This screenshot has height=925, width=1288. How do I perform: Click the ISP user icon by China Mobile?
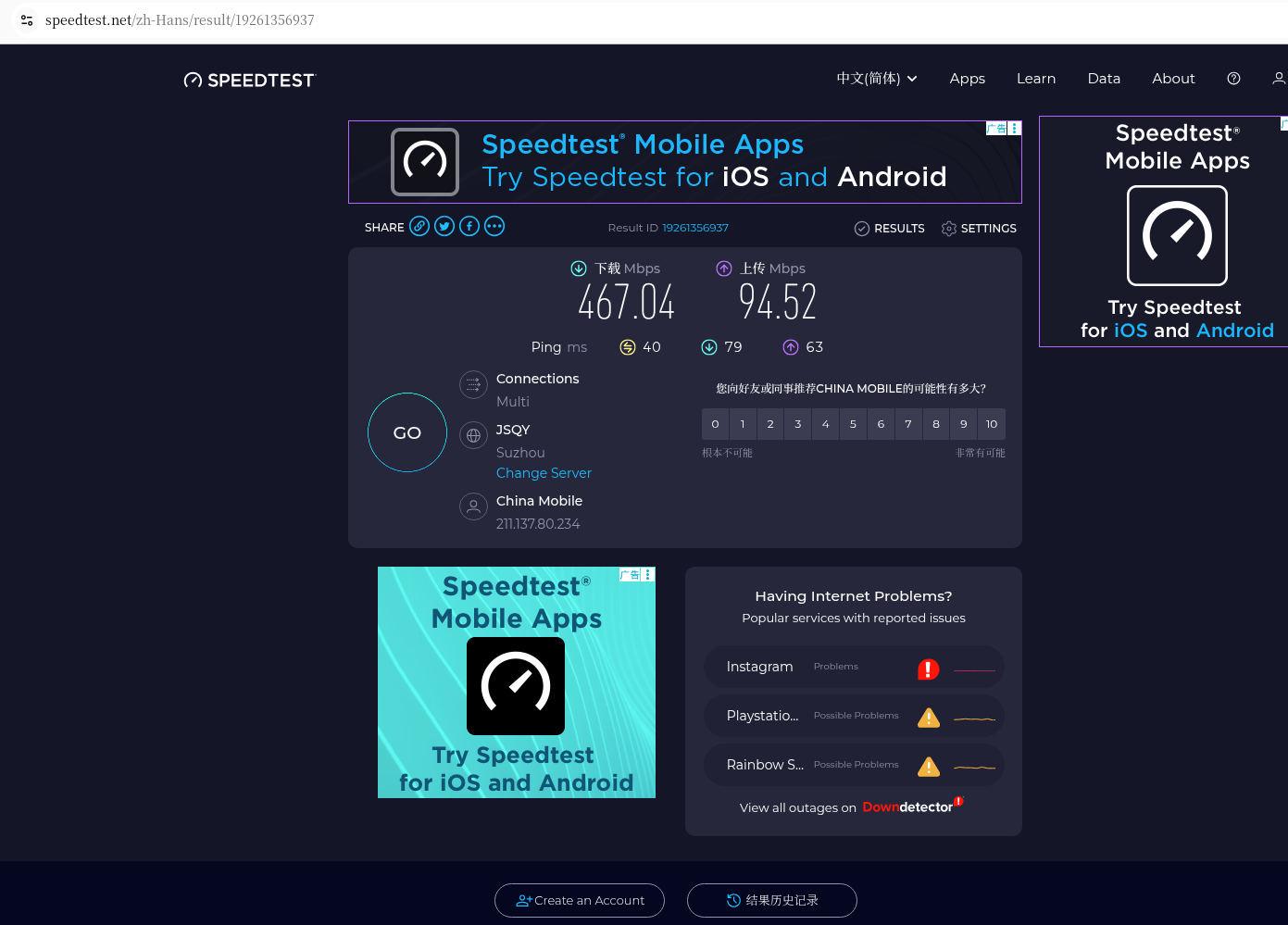click(473, 506)
